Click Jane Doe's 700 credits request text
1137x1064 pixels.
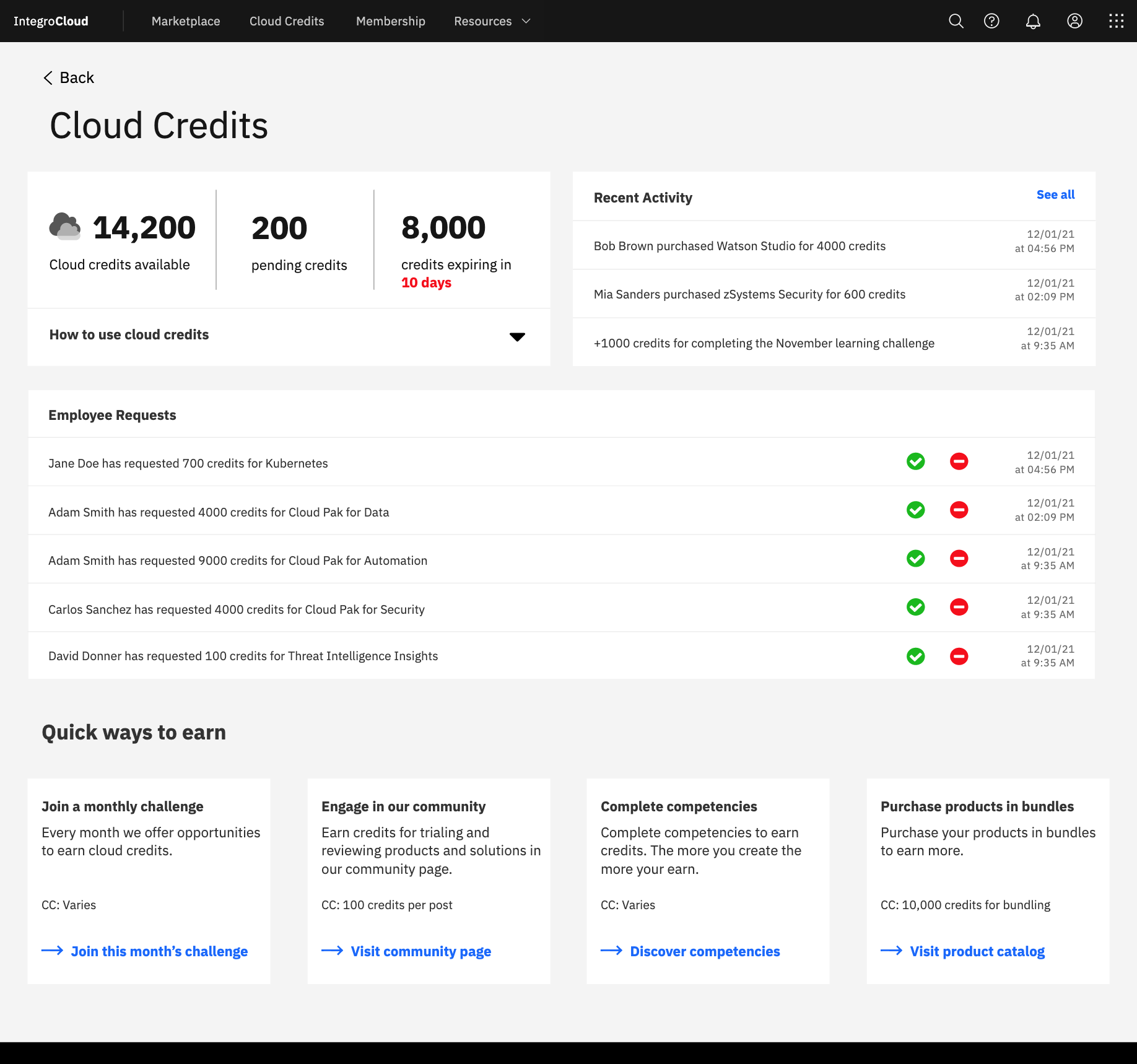[188, 463]
